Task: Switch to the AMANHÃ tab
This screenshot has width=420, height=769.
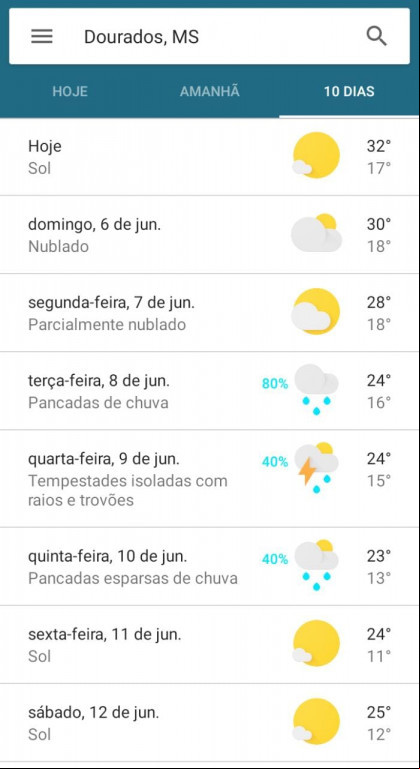Action: pyautogui.click(x=210, y=92)
